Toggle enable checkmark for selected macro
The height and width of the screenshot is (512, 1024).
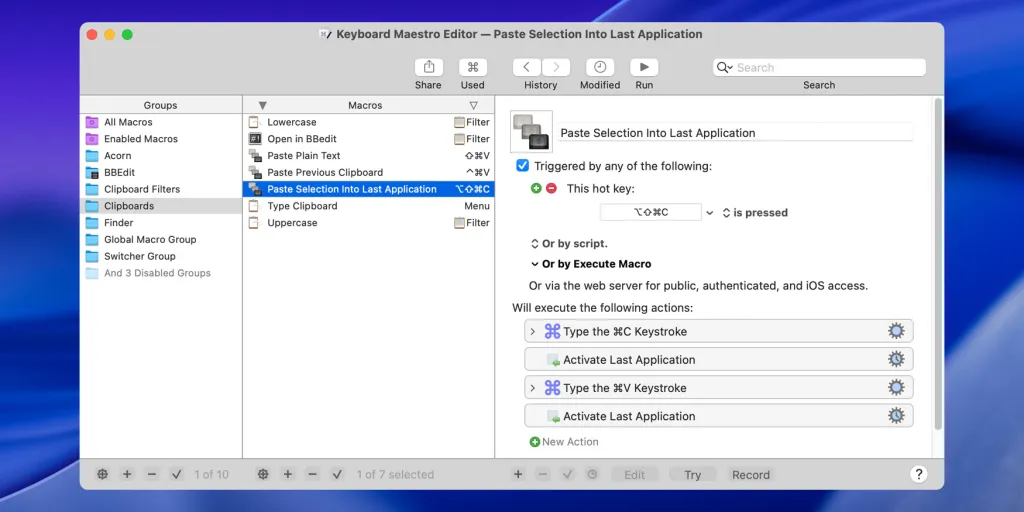point(337,474)
